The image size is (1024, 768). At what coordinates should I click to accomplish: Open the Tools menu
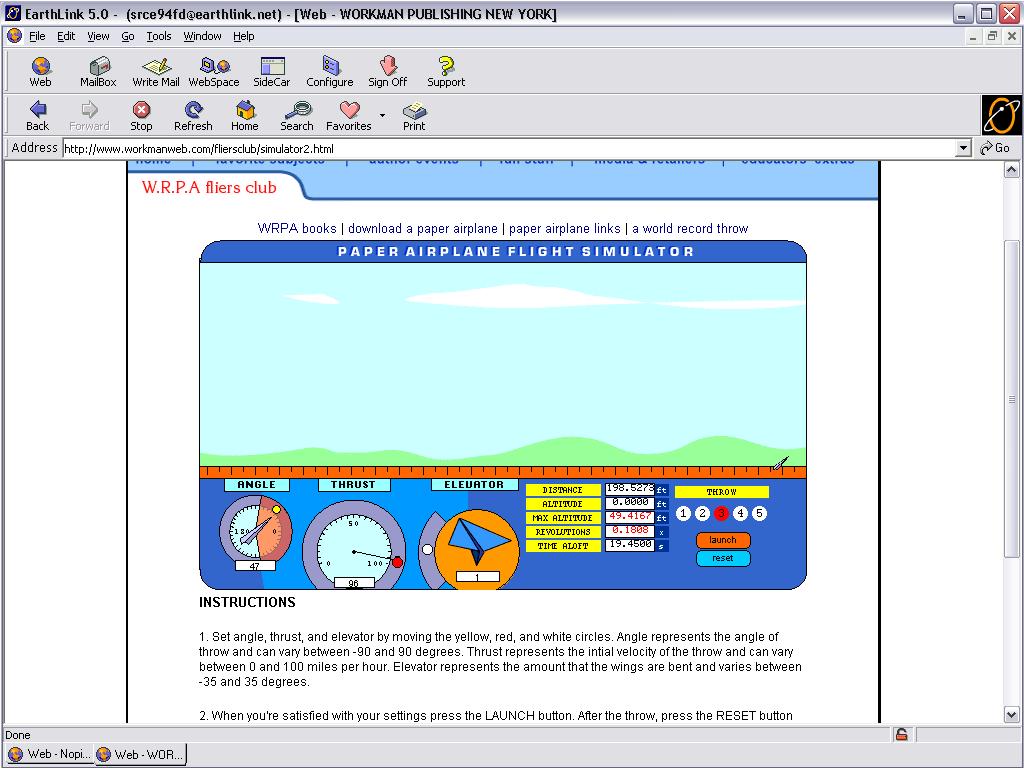tap(159, 36)
